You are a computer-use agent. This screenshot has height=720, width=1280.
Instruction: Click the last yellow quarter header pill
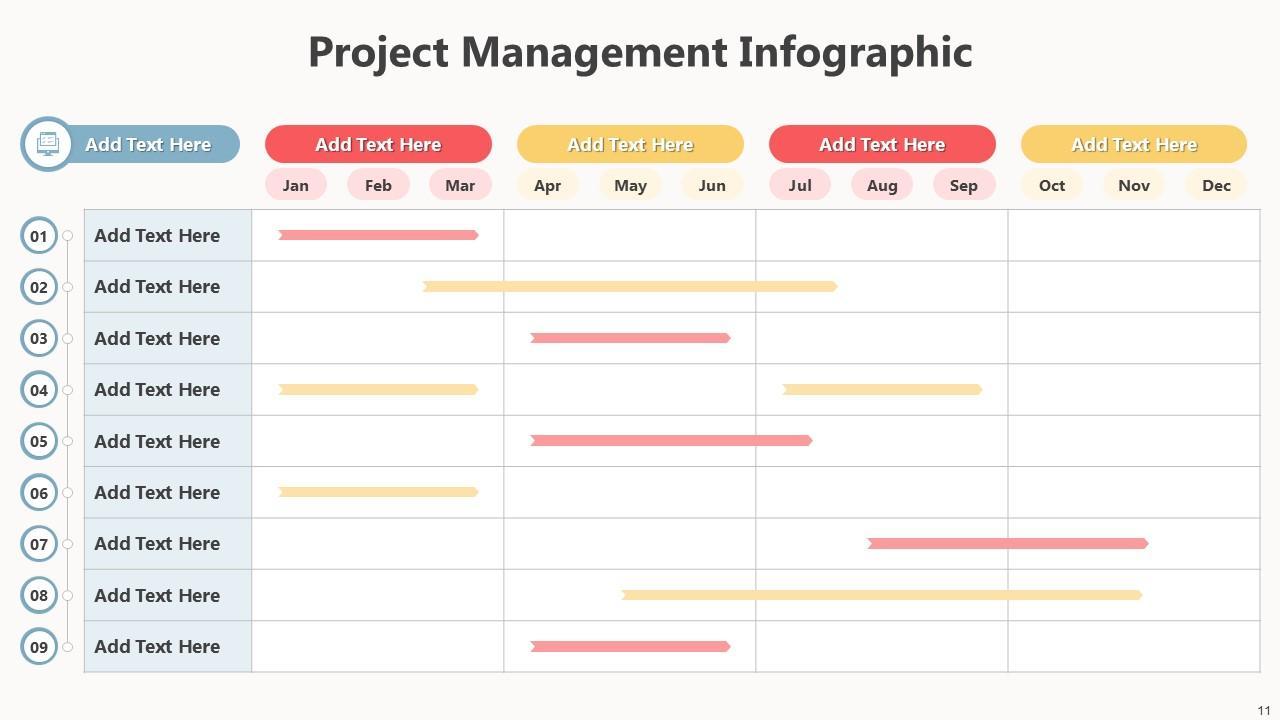(1133, 144)
